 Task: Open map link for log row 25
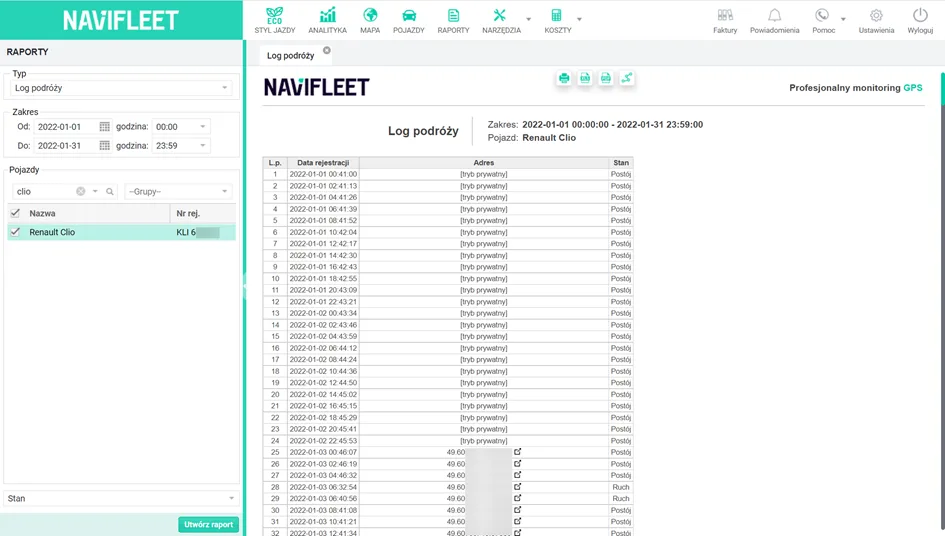517,452
